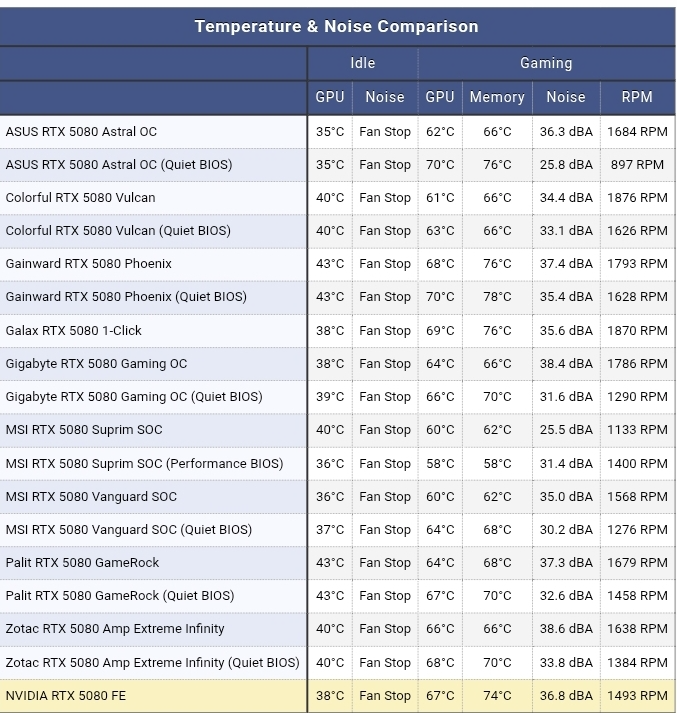Select the 36.3 dBA cell
Screen dimensions: 677x713
[566, 132]
